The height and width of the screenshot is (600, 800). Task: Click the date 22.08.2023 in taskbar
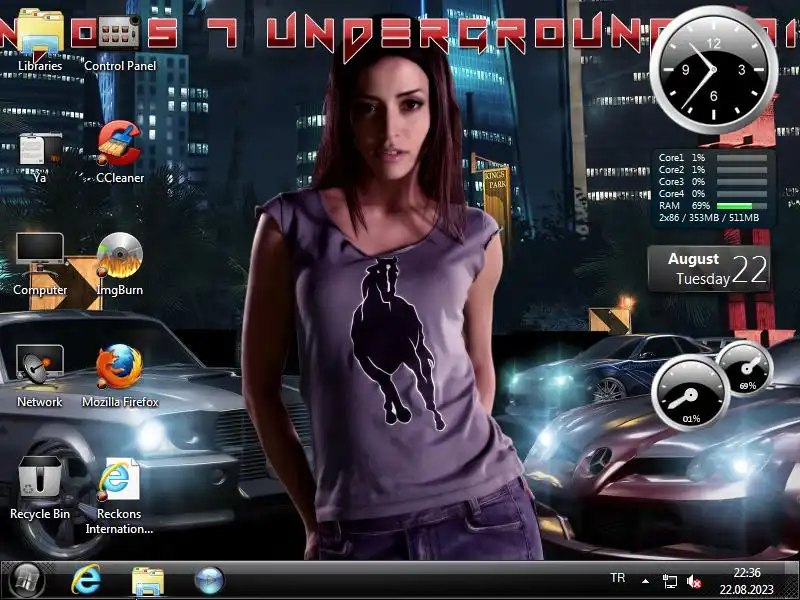point(746,590)
